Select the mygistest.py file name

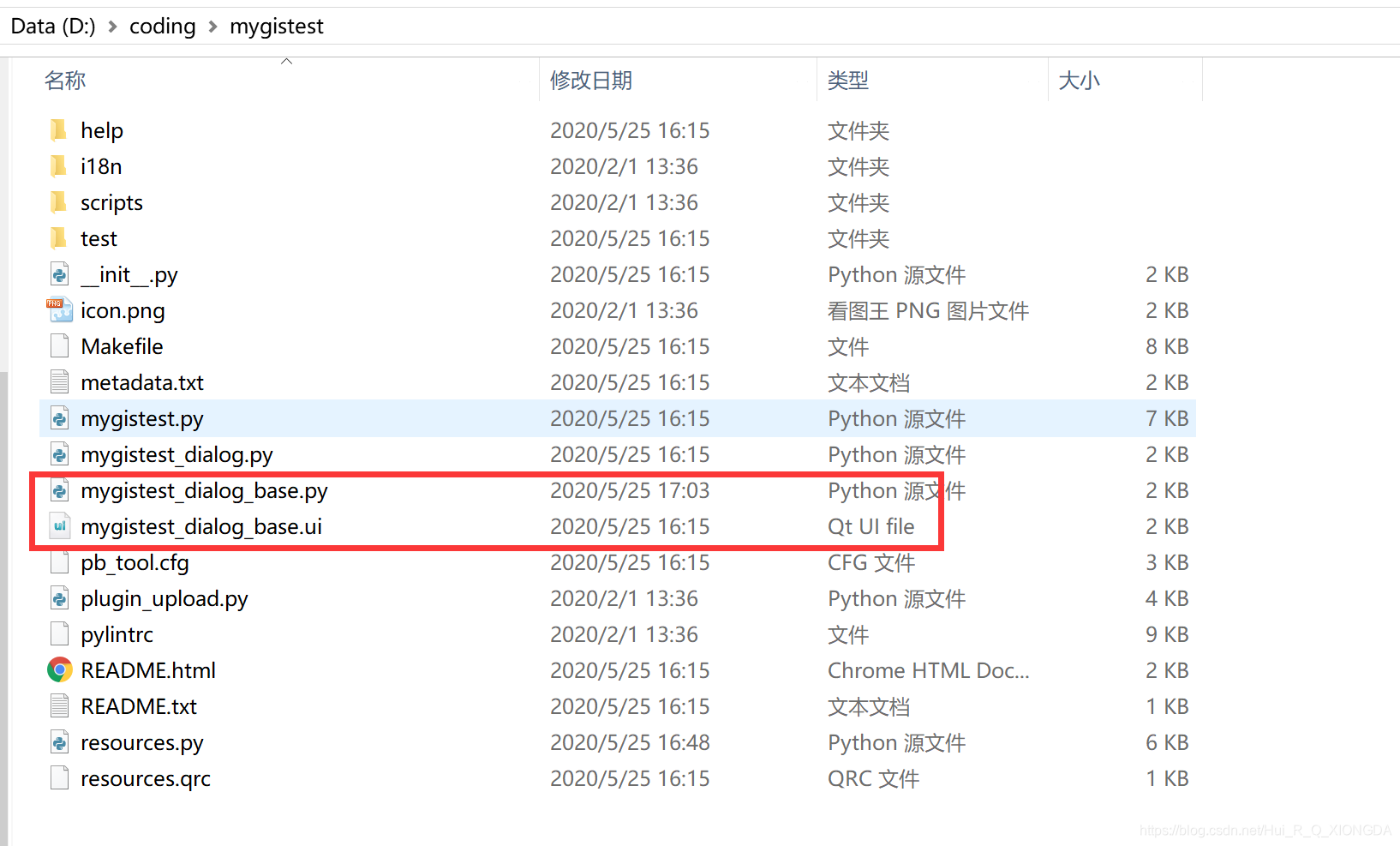(142, 418)
